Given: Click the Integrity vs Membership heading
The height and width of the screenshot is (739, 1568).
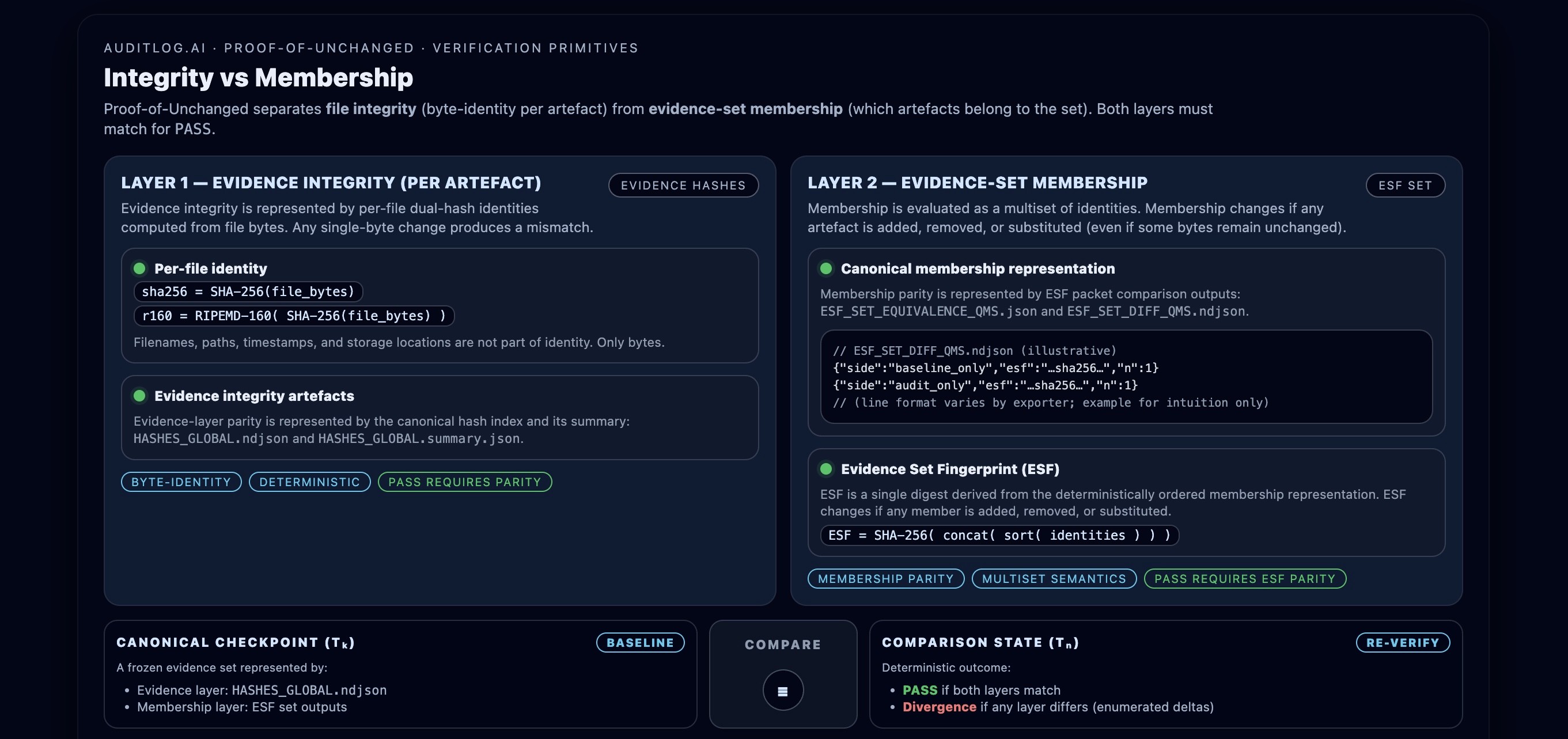Looking at the screenshot, I should [x=258, y=77].
